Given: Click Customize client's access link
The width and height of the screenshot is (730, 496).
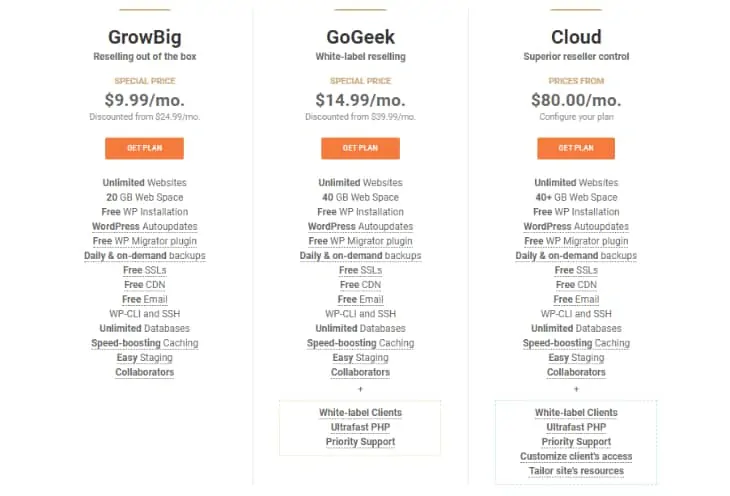Looking at the screenshot, I should tap(576, 457).
